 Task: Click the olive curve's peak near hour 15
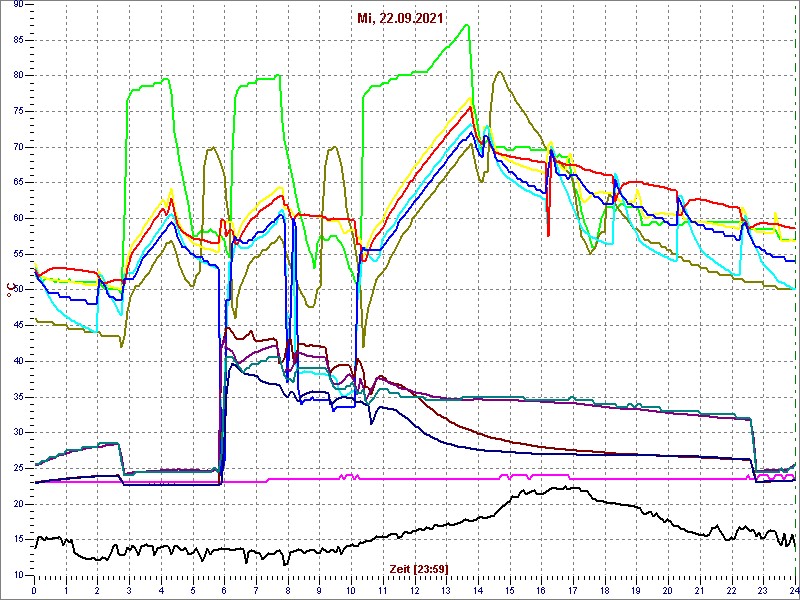pyautogui.click(x=499, y=72)
